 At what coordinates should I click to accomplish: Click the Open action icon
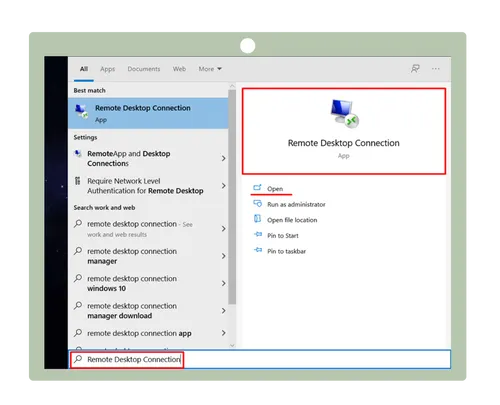coord(257,188)
